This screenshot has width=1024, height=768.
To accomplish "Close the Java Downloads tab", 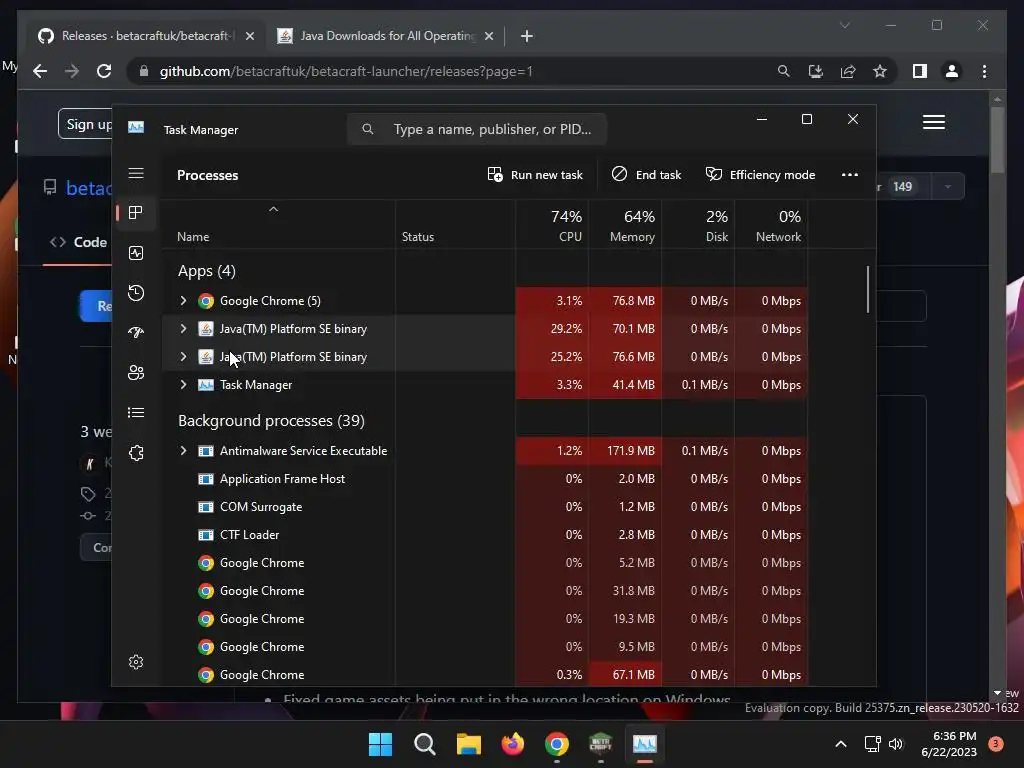I will tap(489, 36).
